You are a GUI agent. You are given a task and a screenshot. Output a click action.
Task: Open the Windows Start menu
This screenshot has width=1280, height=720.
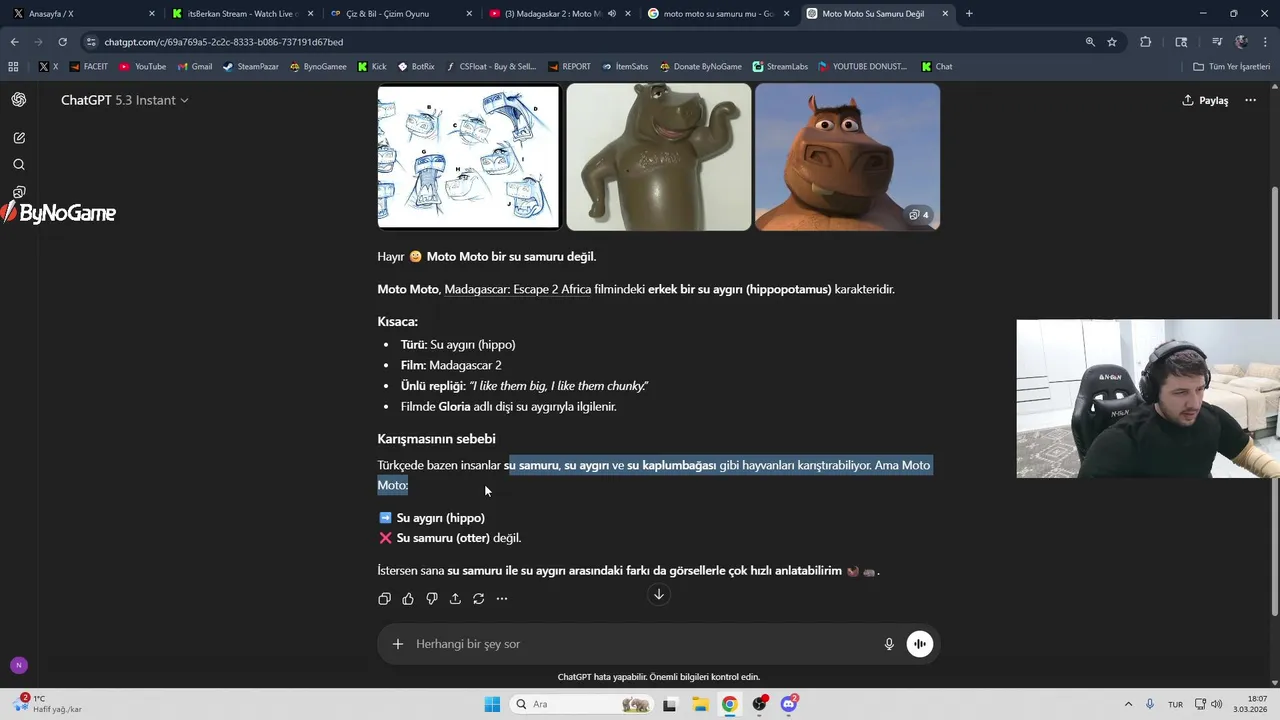point(492,704)
